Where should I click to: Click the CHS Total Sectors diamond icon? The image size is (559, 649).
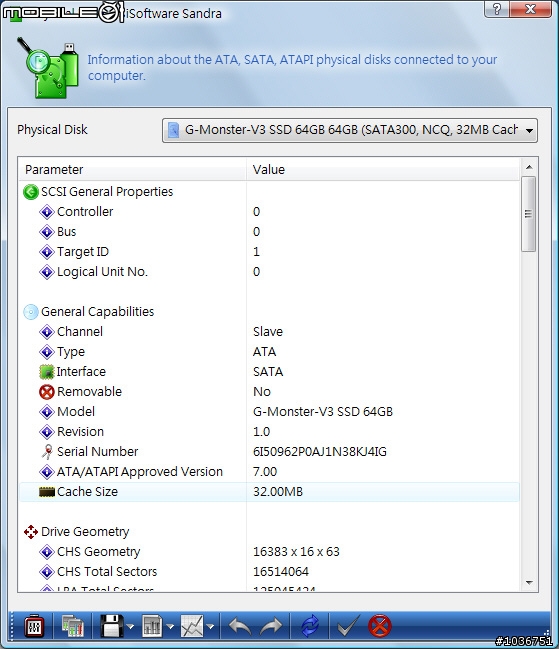pos(47,572)
